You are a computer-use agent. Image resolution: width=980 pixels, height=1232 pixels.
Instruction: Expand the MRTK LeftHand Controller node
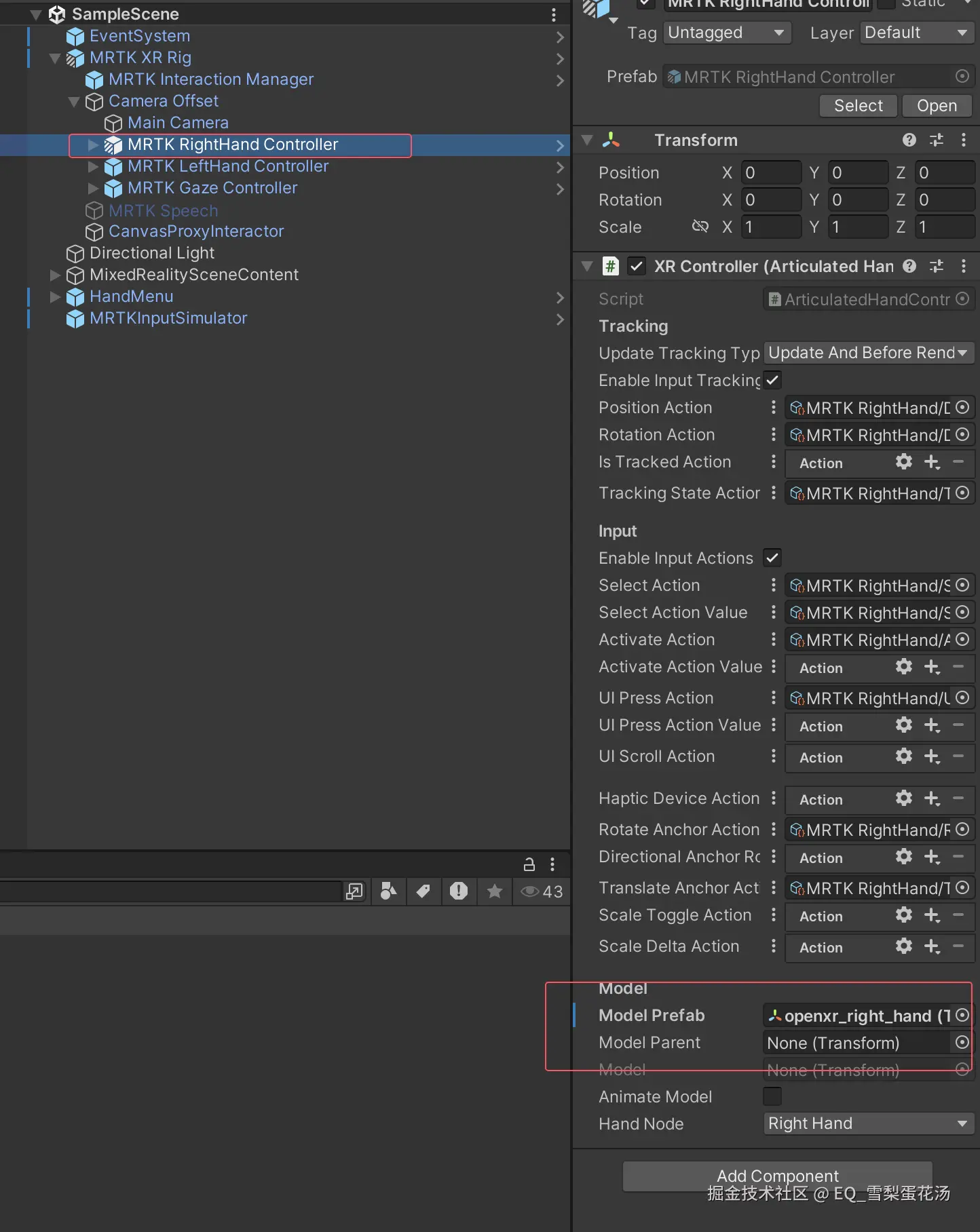click(94, 166)
